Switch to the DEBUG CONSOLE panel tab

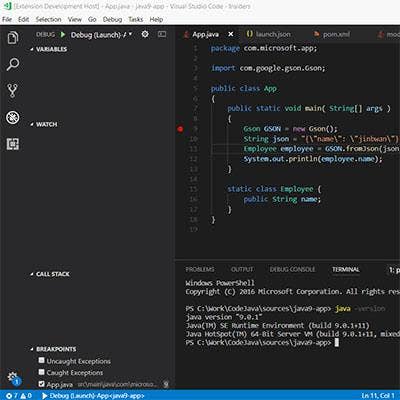point(292,269)
